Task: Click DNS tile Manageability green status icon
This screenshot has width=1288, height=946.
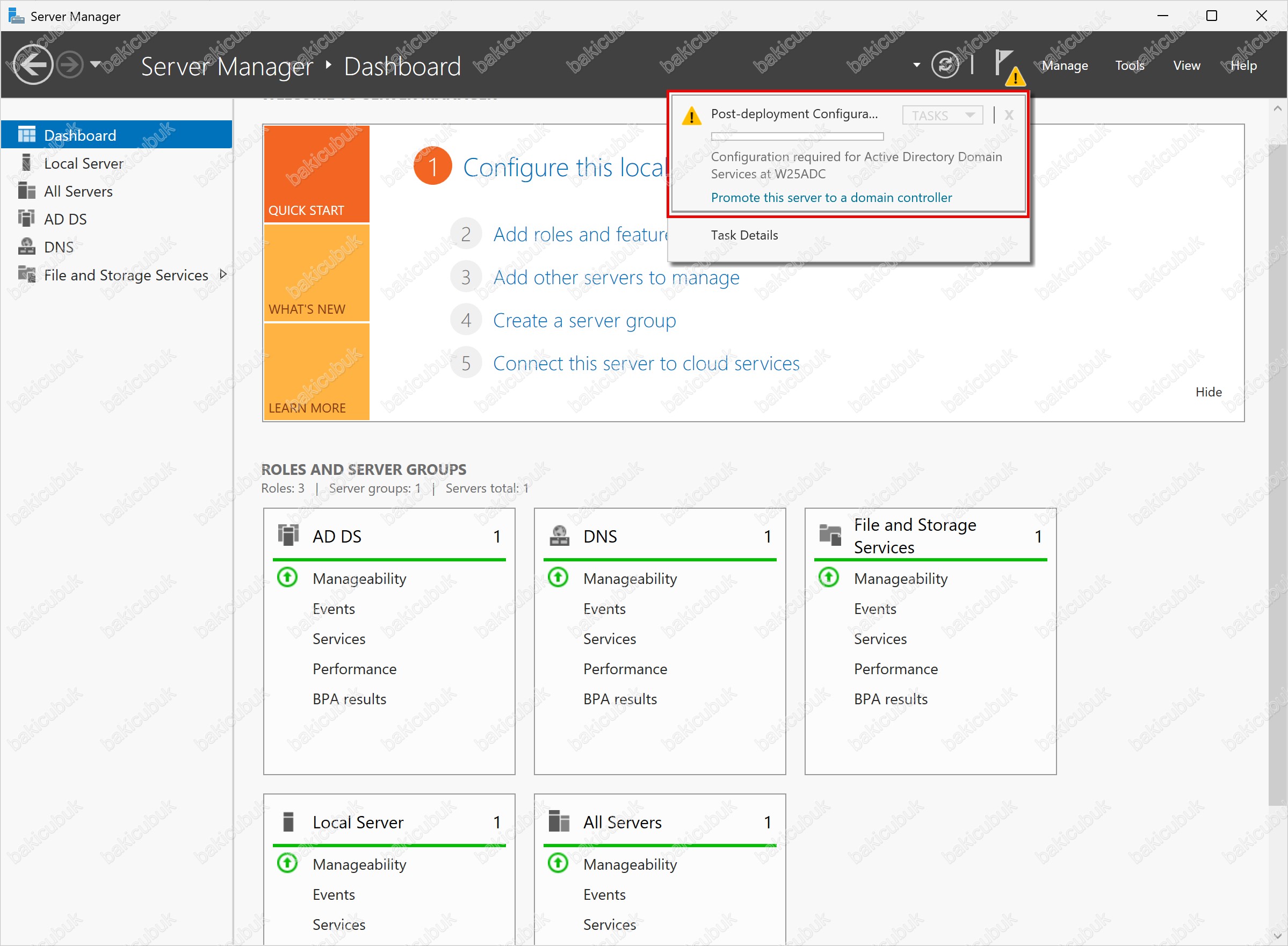Action: 558,576
